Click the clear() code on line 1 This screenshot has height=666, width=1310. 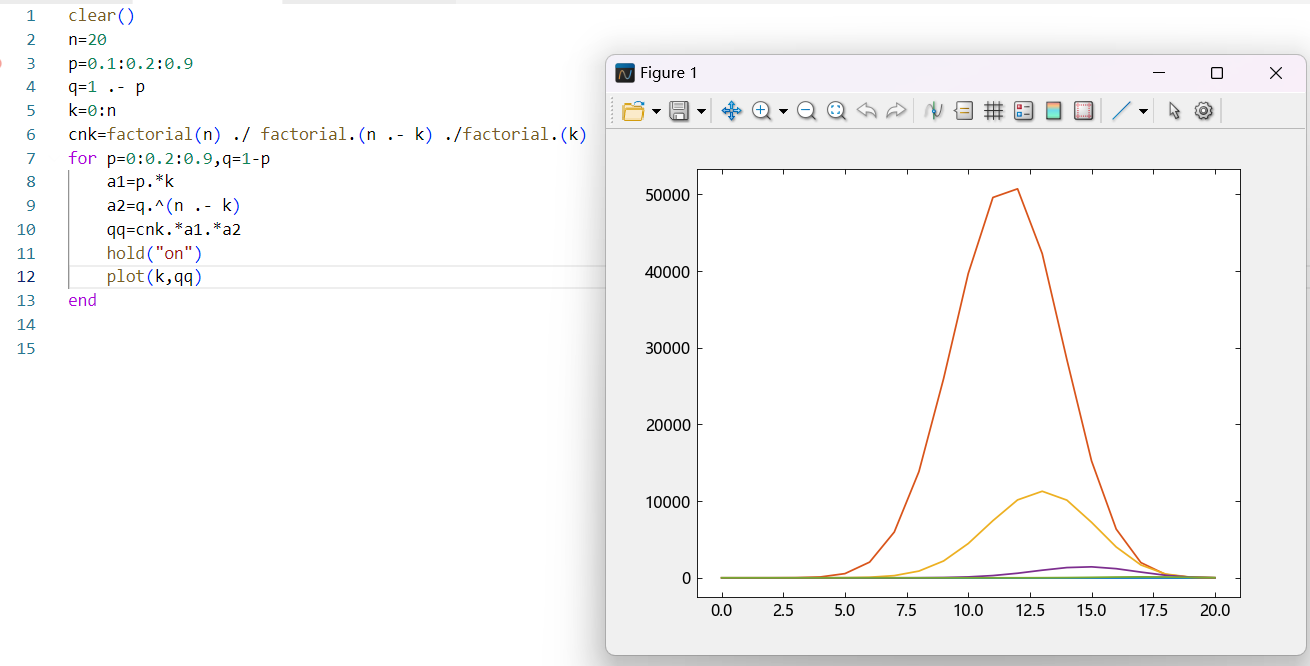click(102, 16)
